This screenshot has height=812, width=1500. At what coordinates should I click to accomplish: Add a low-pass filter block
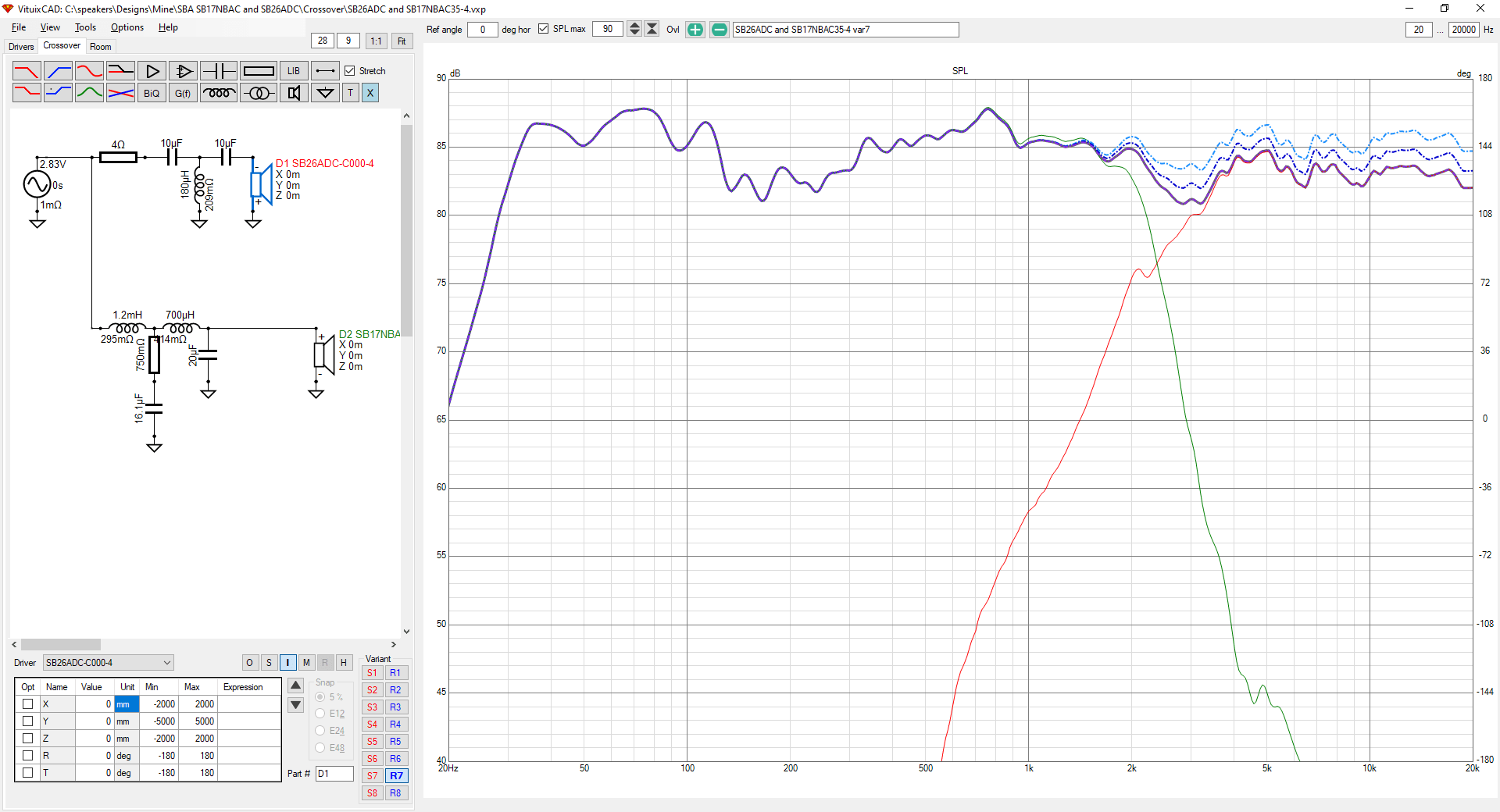[27, 71]
